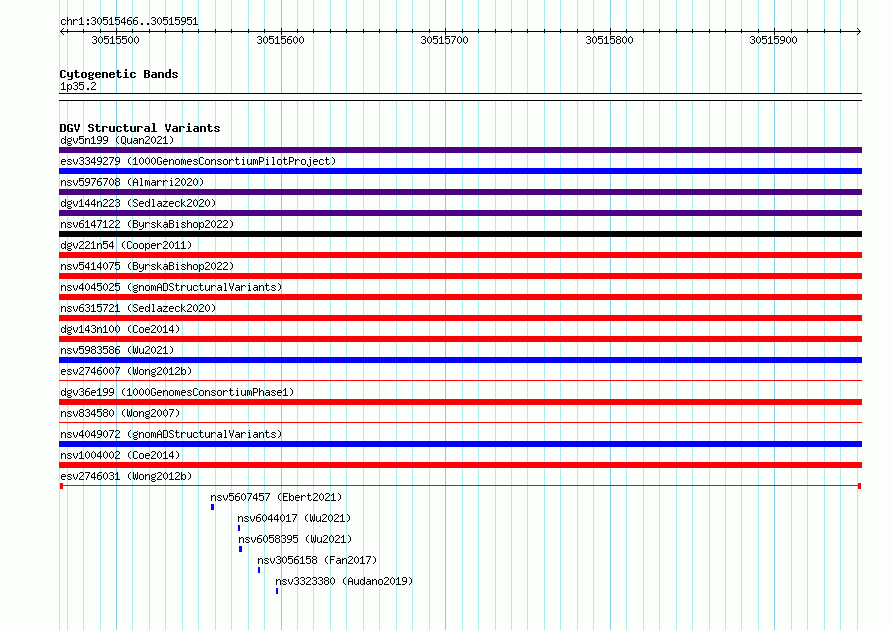890x630 pixels.
Task: Click the dgv5n199 (Quan2021) variant label
Action: pos(117,140)
